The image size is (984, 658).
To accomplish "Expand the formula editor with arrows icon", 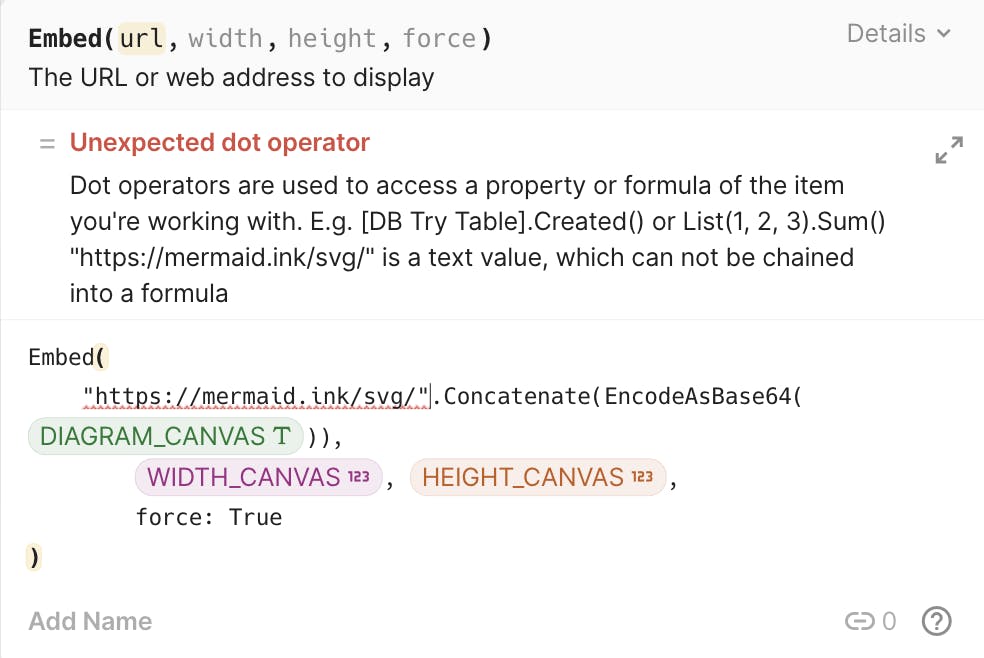I will (949, 150).
